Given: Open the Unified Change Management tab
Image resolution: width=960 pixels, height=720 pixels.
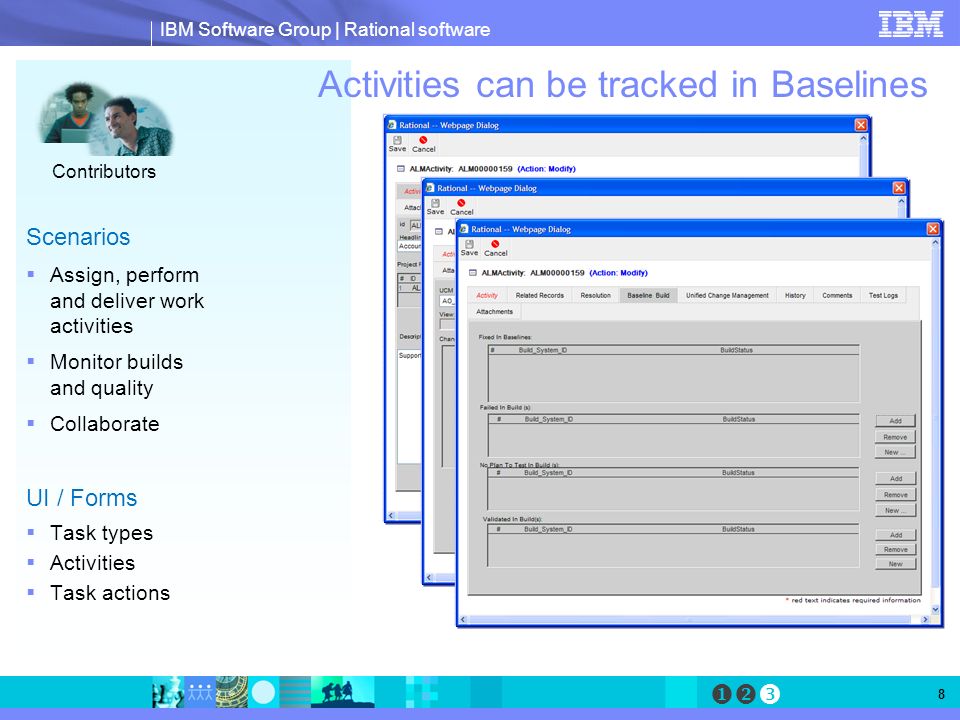Looking at the screenshot, I should point(727,295).
